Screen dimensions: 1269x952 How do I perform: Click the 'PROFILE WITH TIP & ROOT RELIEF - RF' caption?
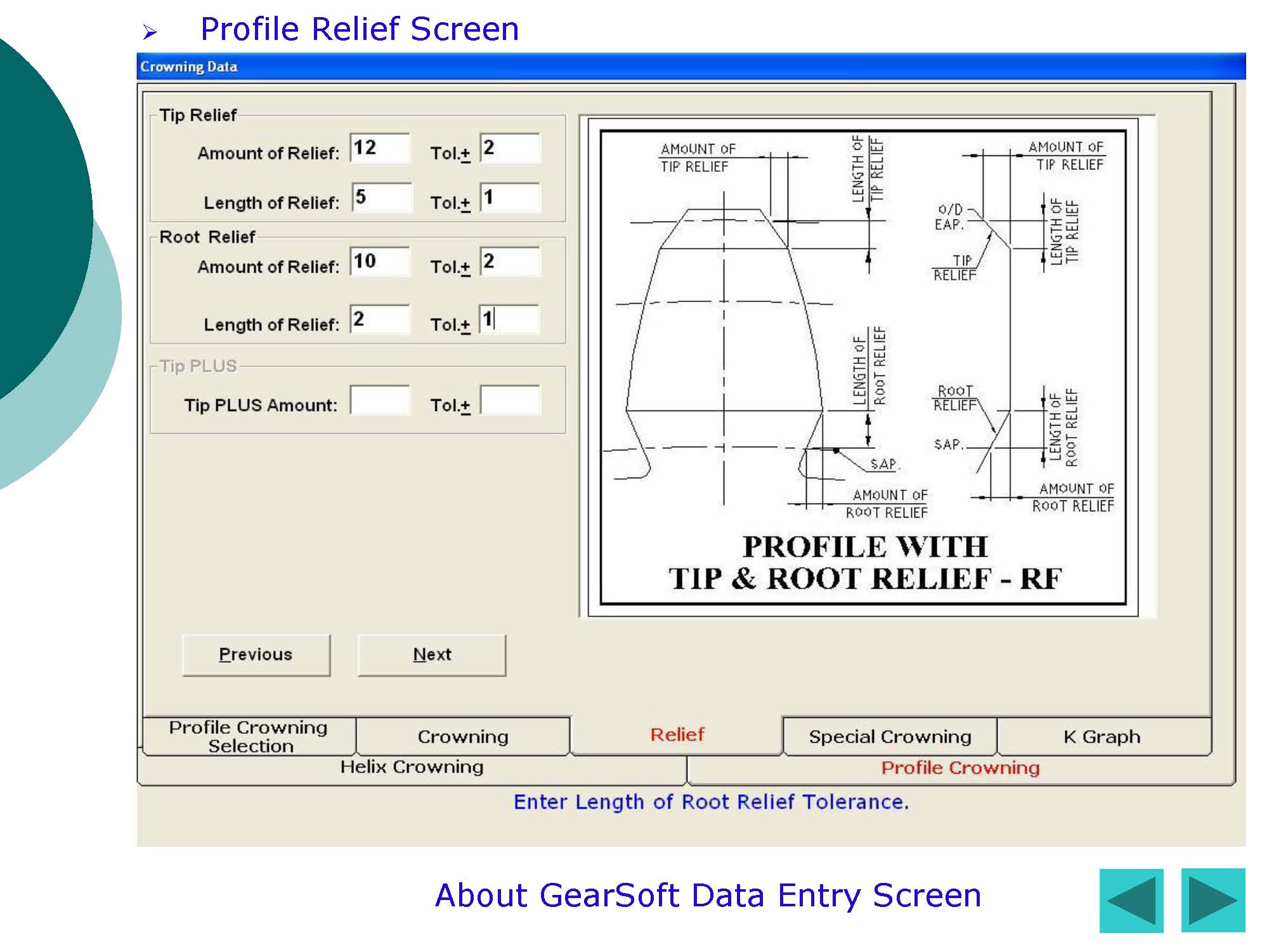tap(865, 563)
